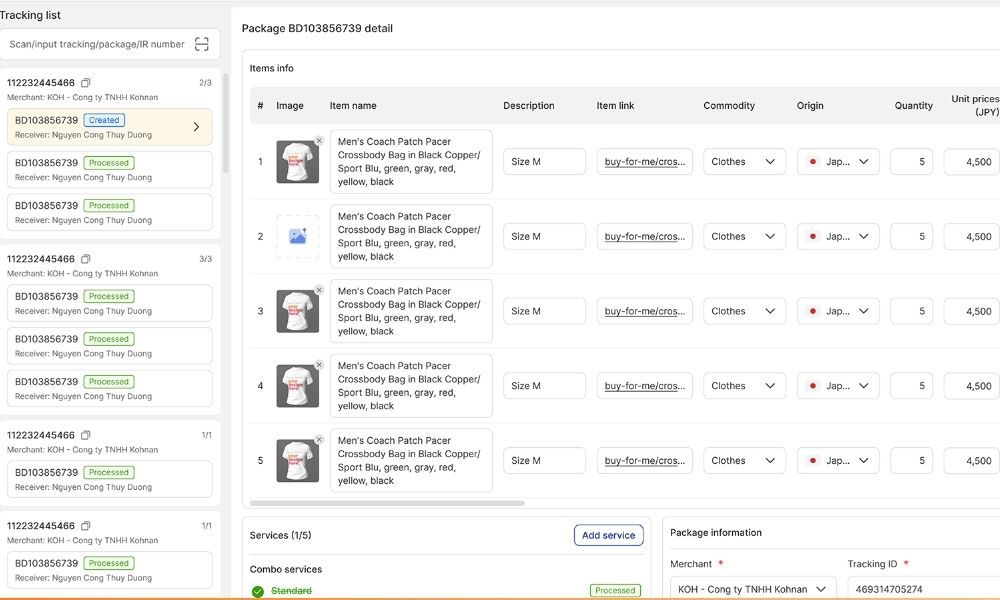
Task: Edit Size M description in row 5
Action: pos(544,460)
